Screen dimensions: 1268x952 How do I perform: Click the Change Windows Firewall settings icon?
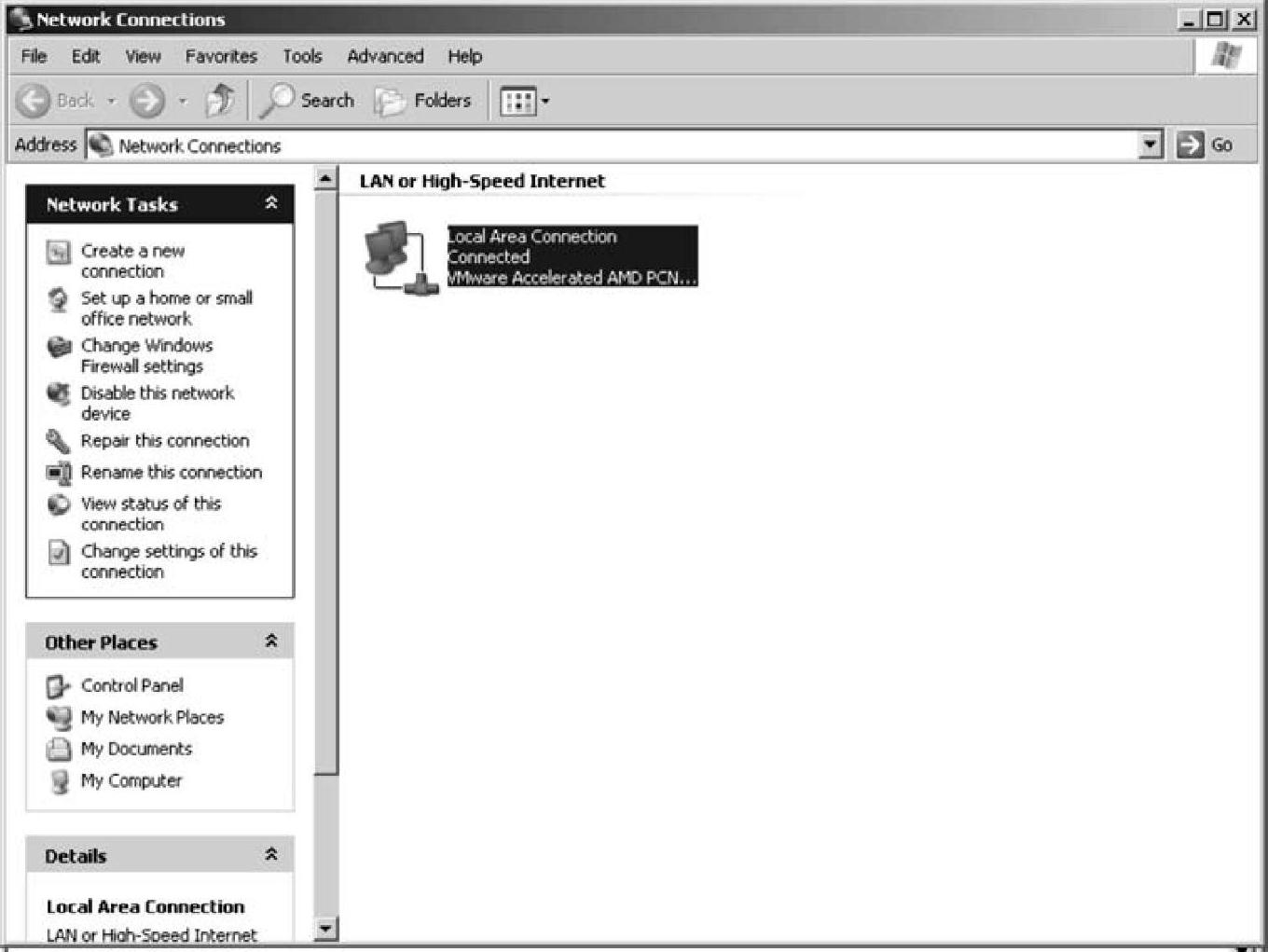click(x=59, y=347)
